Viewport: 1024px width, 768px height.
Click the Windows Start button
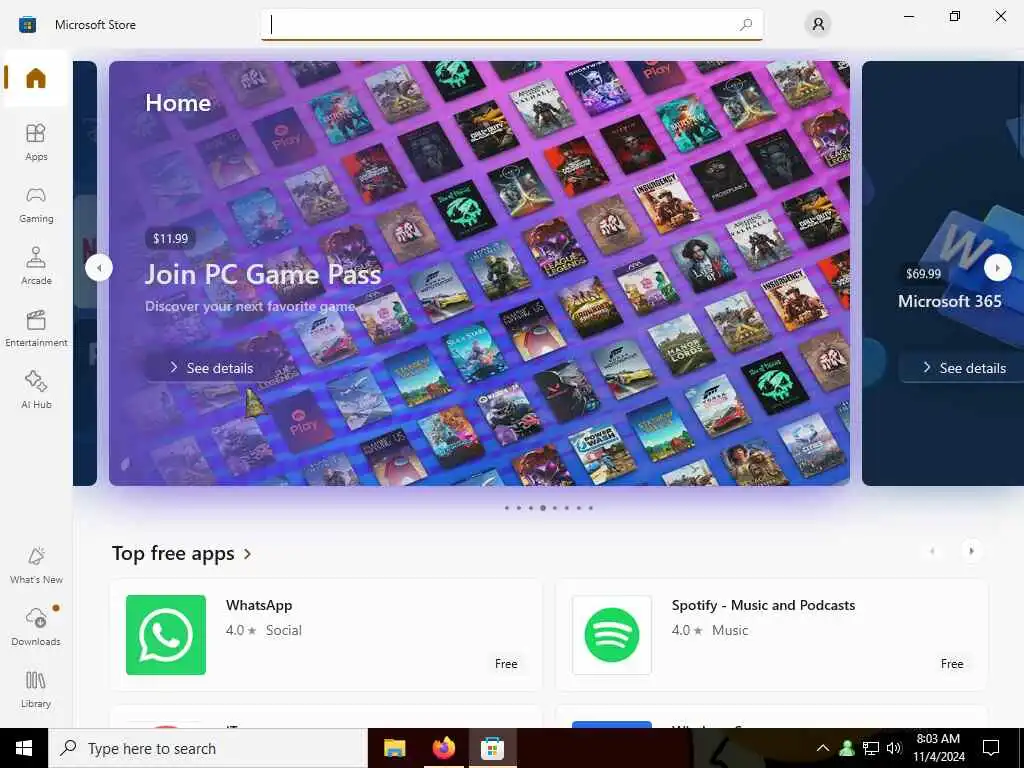24,748
